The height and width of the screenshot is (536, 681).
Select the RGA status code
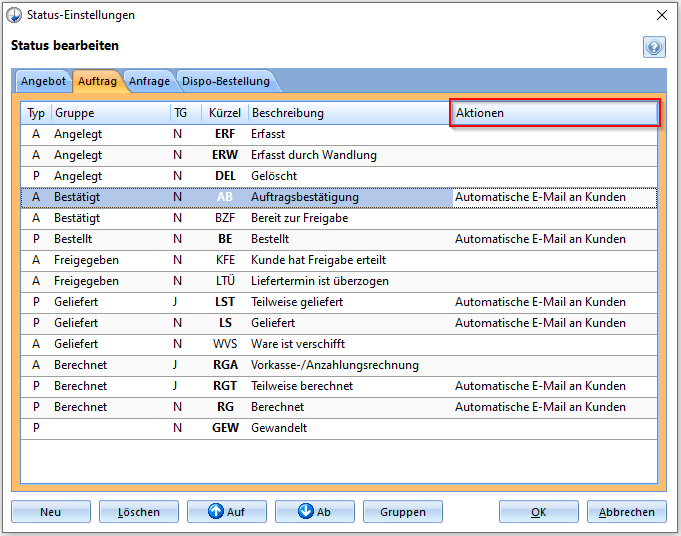tap(225, 365)
